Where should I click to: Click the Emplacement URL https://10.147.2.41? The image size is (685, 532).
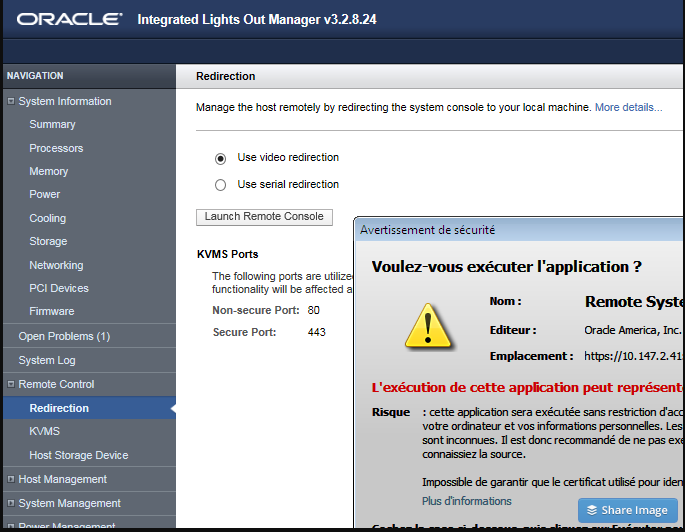633,356
